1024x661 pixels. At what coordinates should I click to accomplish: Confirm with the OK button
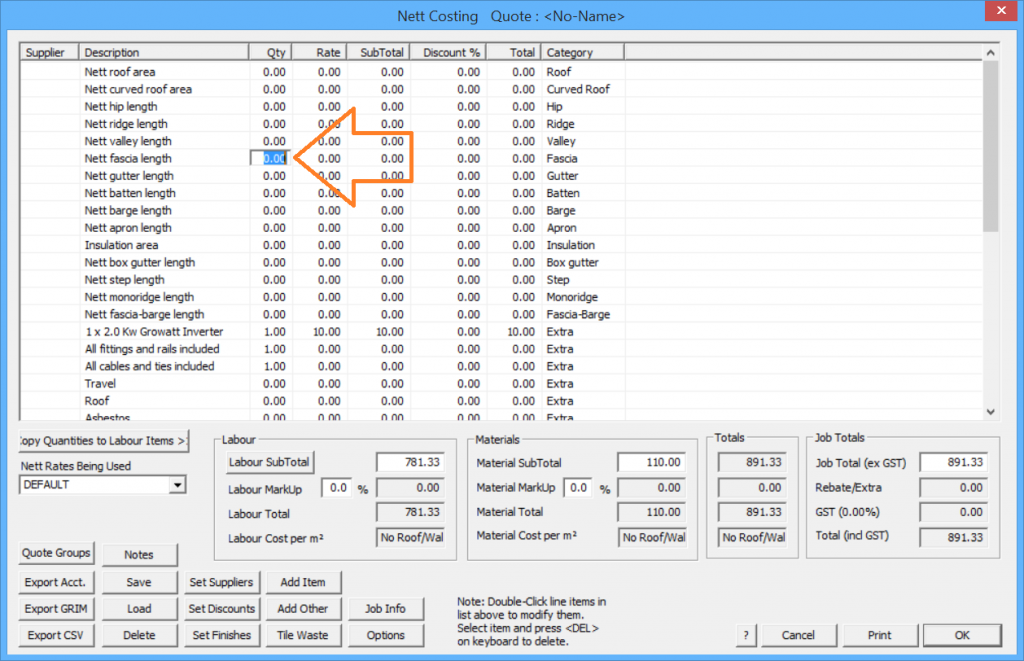pyautogui.click(x=962, y=635)
